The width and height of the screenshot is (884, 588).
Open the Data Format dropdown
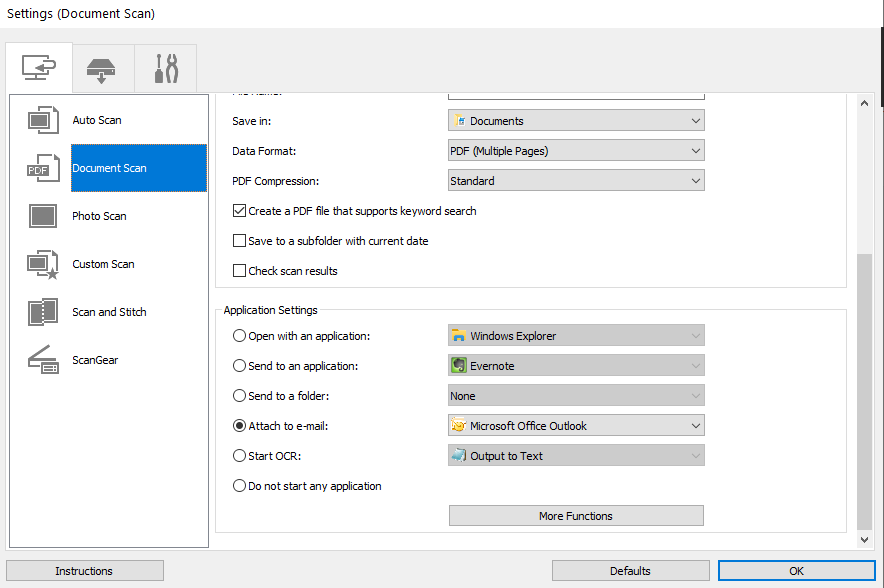576,151
